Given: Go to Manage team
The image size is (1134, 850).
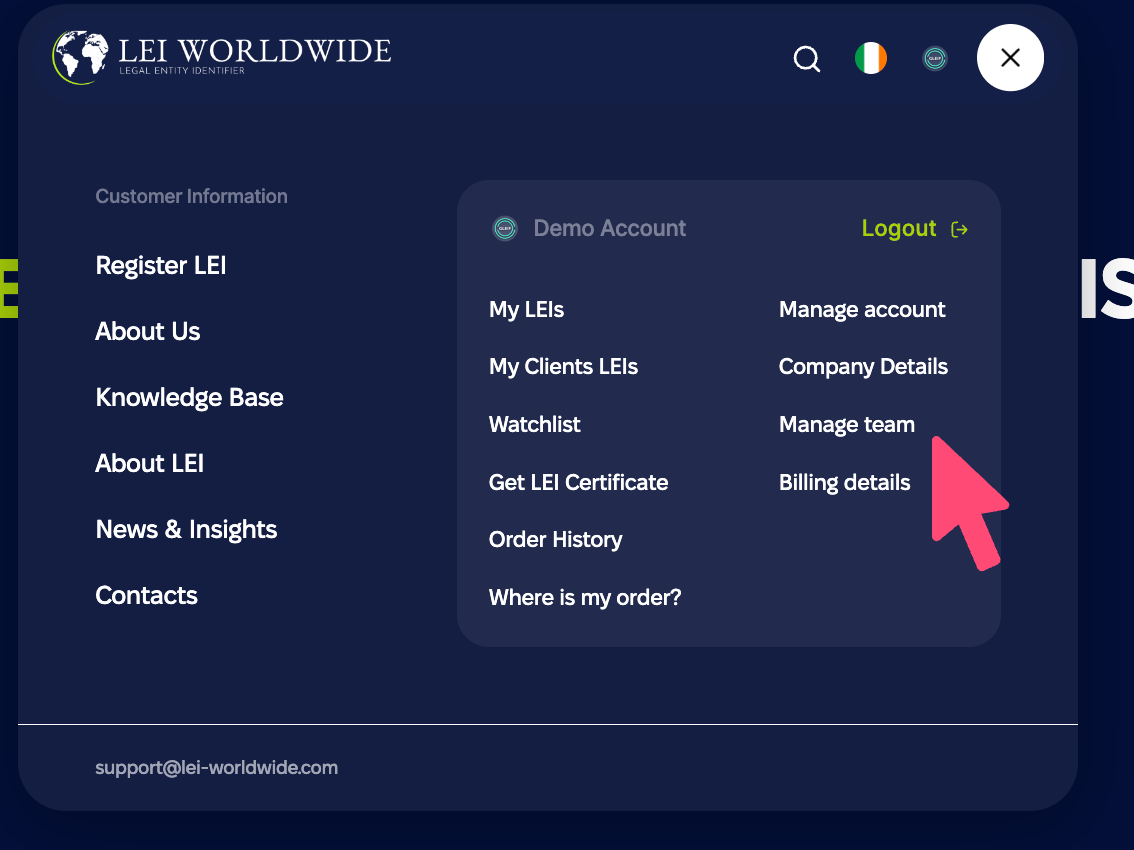Looking at the screenshot, I should (847, 424).
